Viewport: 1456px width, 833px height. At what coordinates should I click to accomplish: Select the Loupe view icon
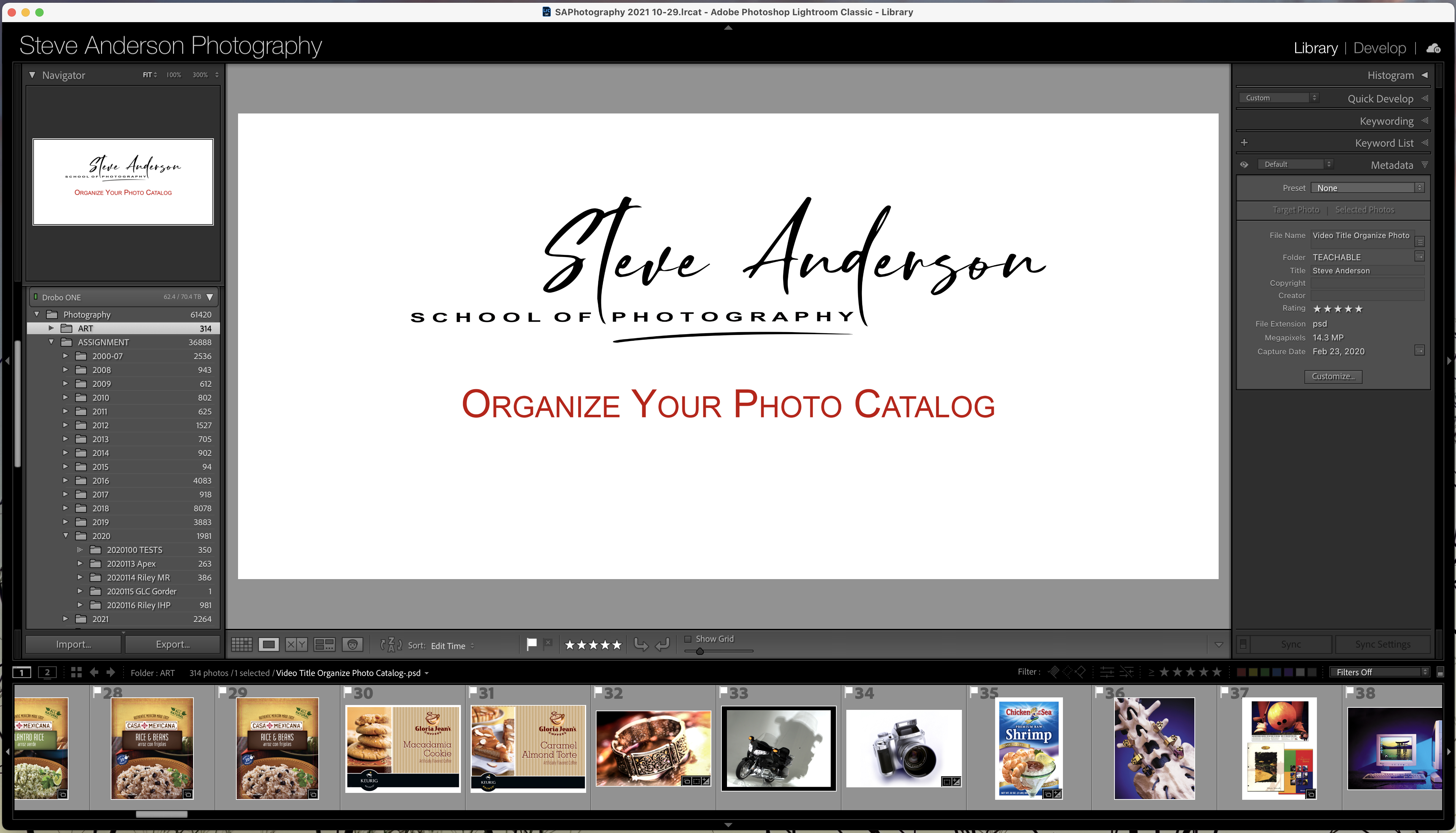click(268, 645)
